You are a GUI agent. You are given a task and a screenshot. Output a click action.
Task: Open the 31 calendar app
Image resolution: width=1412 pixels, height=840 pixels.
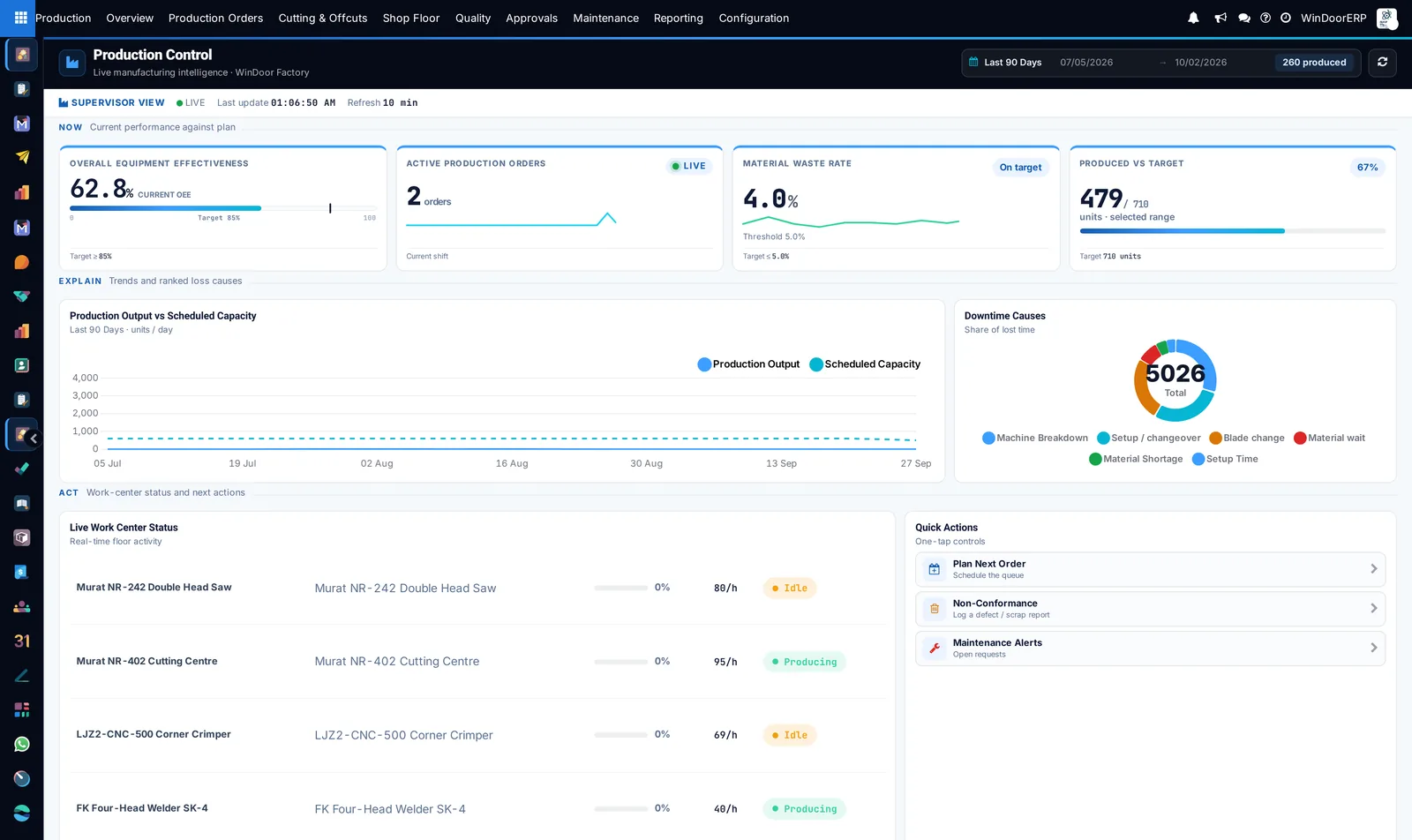[x=22, y=641]
